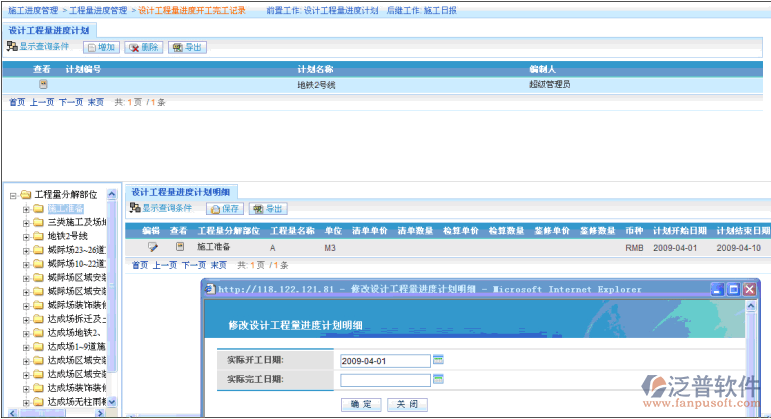Click the edit pencil icon for 施工准备 row
Image resolution: width=771 pixels, height=419 pixels.
click(153, 246)
